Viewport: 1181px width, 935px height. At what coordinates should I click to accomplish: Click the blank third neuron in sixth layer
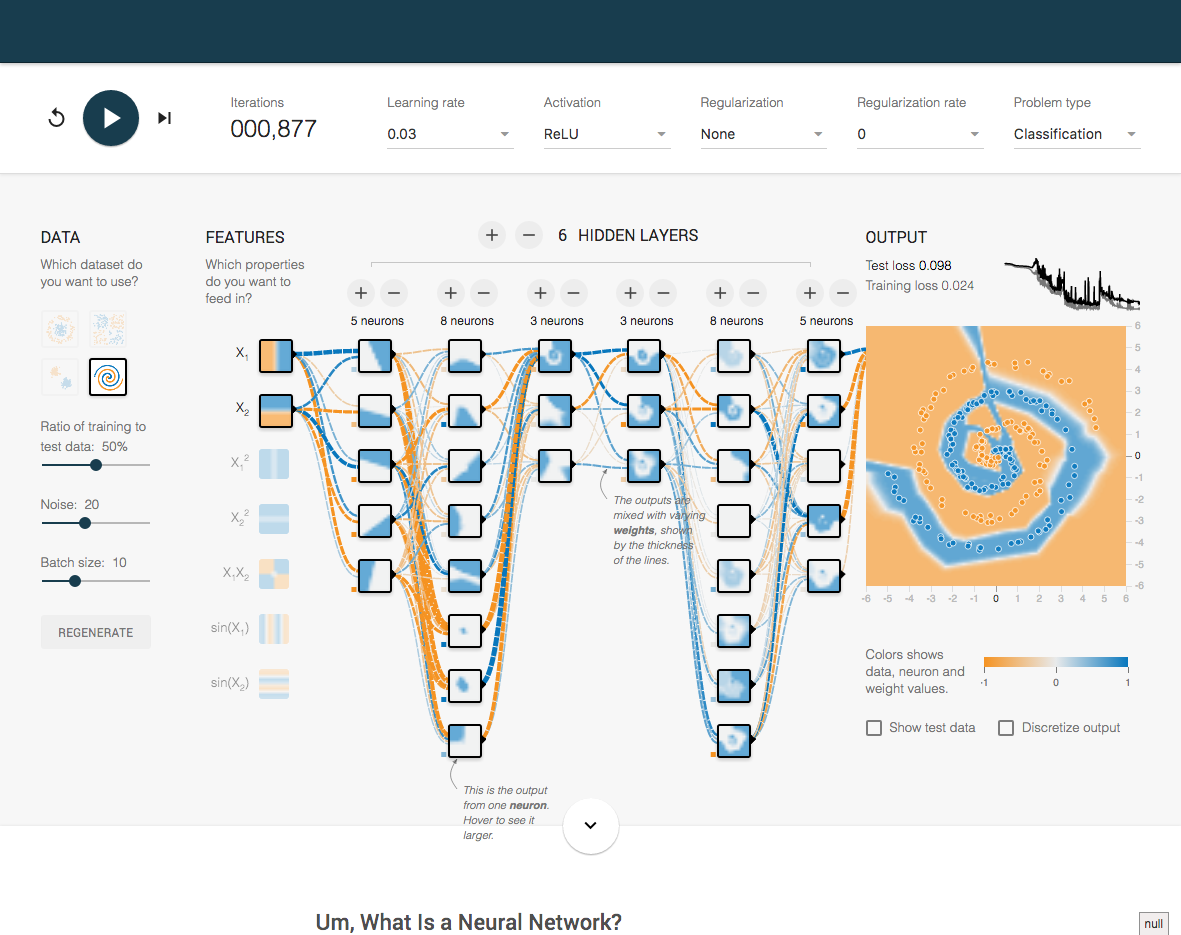(824, 466)
